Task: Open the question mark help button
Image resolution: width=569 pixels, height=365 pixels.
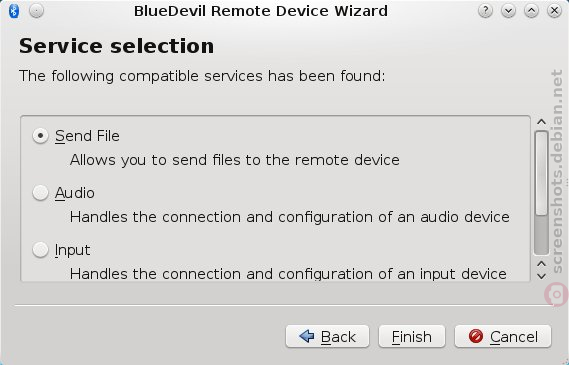Action: (485, 11)
